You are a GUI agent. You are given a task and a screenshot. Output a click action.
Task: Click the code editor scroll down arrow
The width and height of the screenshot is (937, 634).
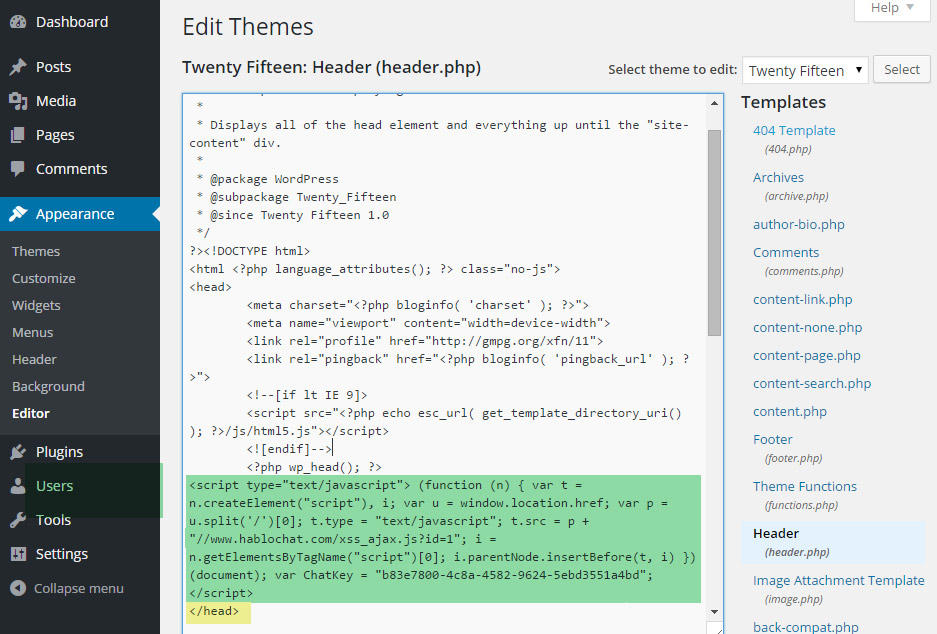pos(714,611)
